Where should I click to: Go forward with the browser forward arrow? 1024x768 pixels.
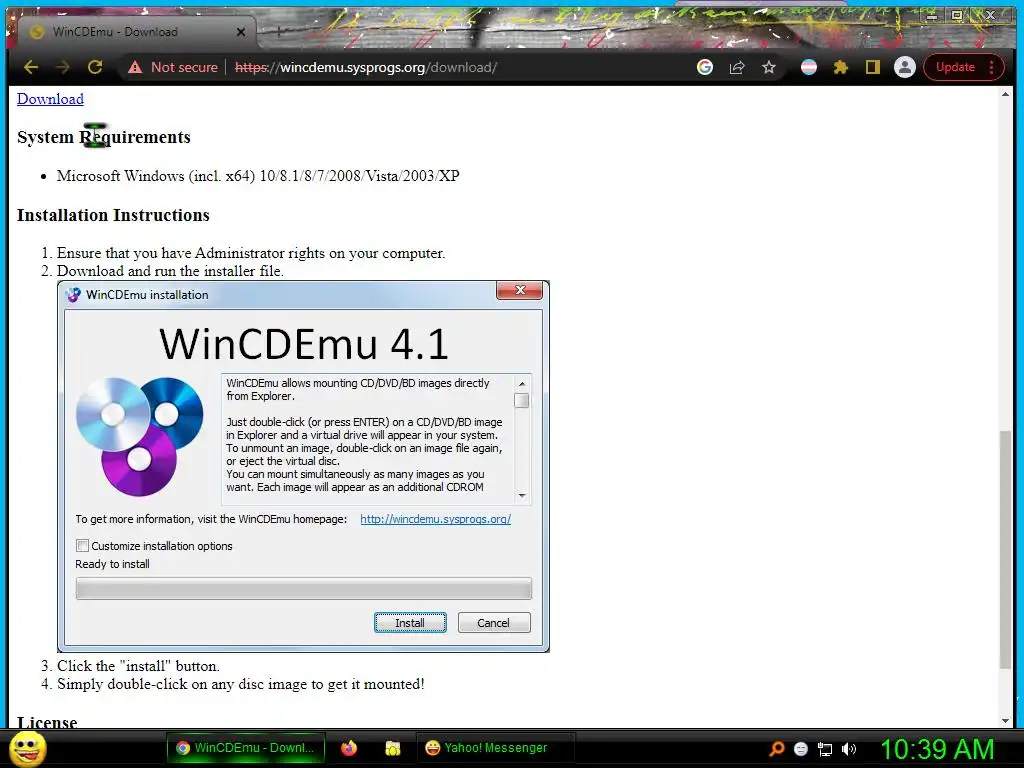tap(63, 67)
